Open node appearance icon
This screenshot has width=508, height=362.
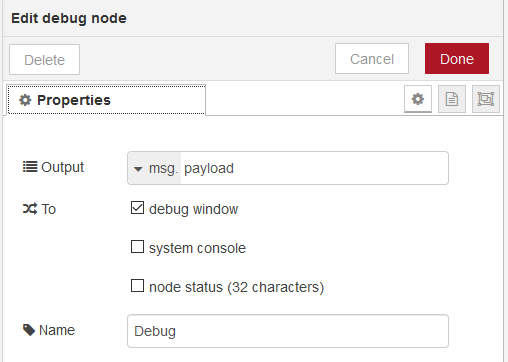point(486,99)
